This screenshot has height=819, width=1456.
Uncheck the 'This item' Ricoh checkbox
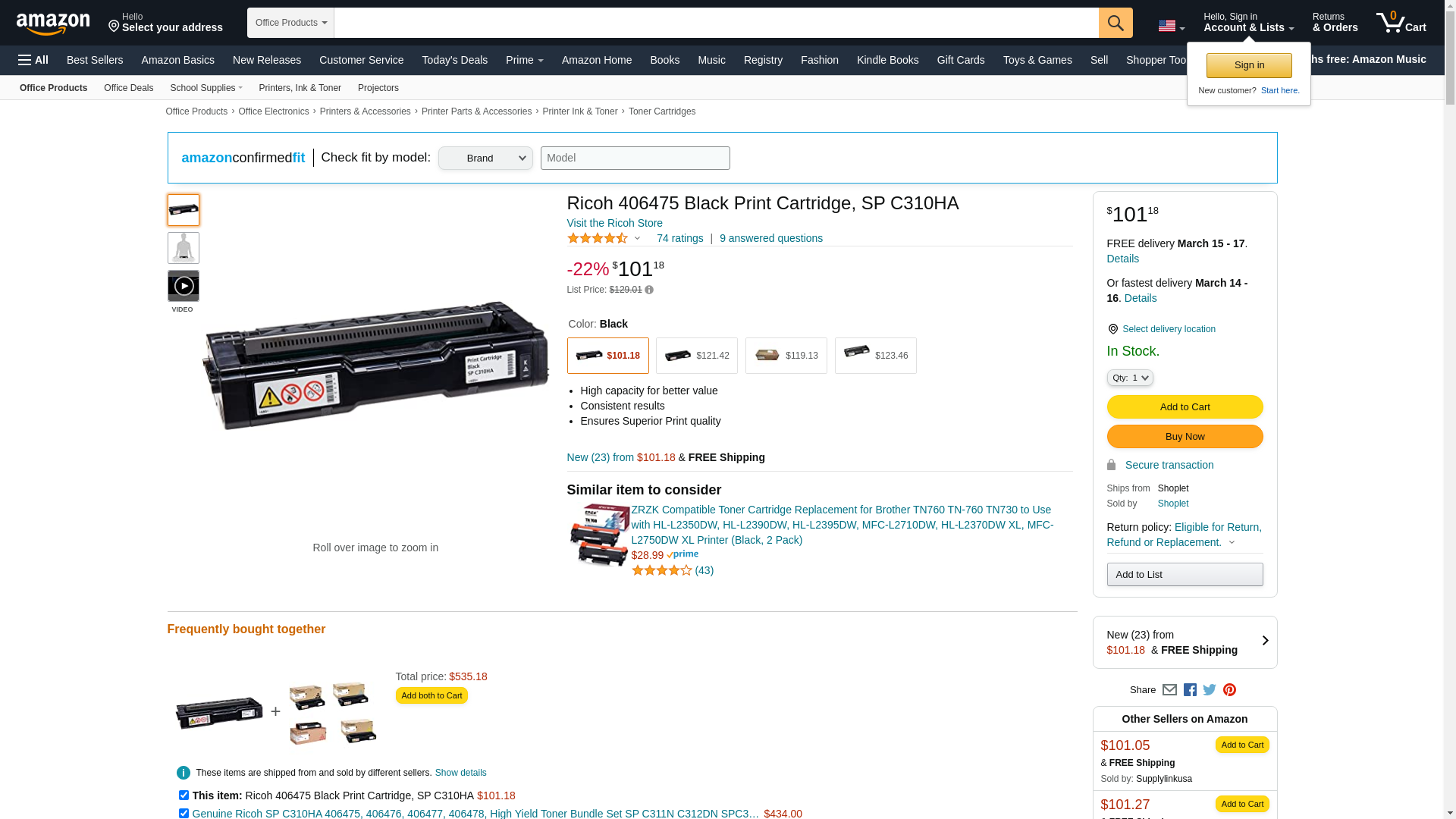coord(184,795)
